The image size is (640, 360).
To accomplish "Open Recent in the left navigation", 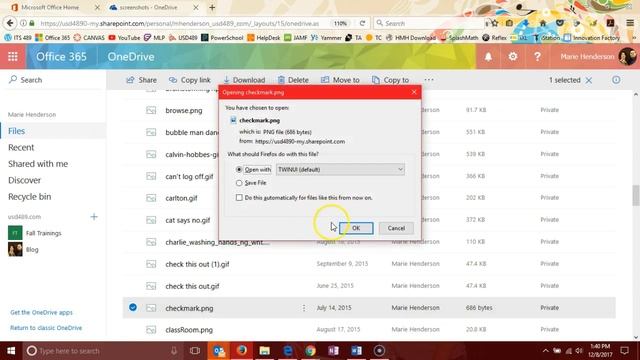I will point(21,147).
